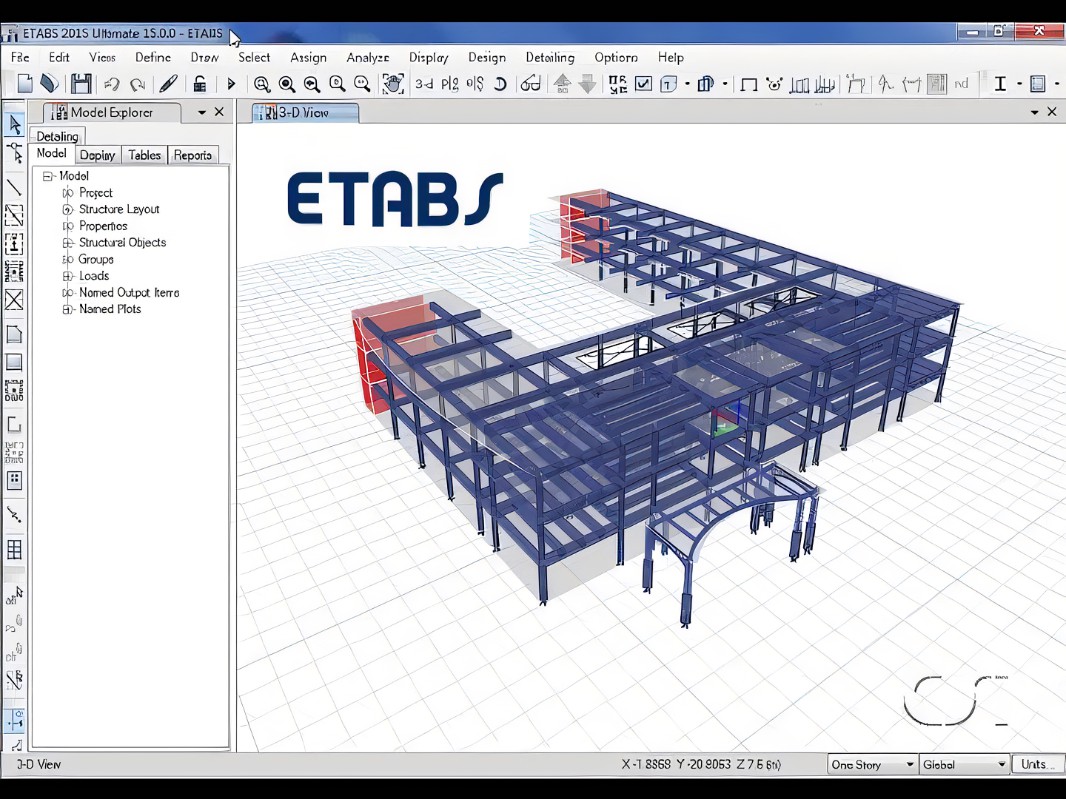This screenshot has width=1066, height=799.
Task: Open the File menu
Action: pos(20,58)
